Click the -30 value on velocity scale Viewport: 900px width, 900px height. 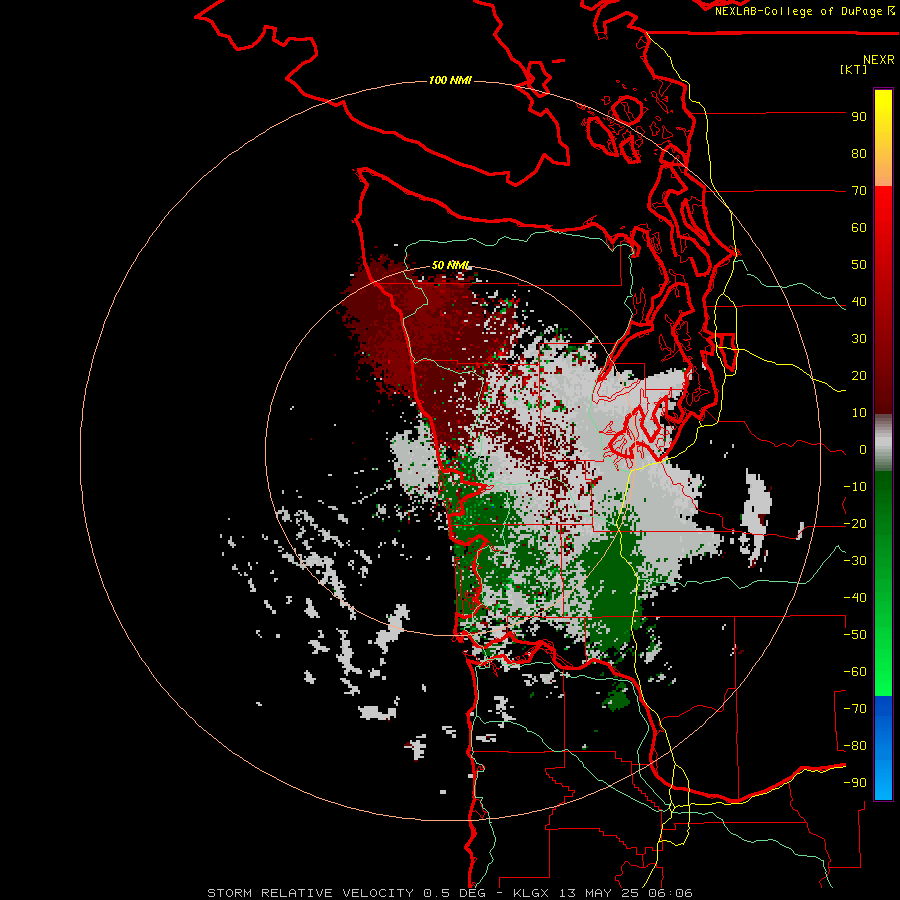click(x=855, y=561)
